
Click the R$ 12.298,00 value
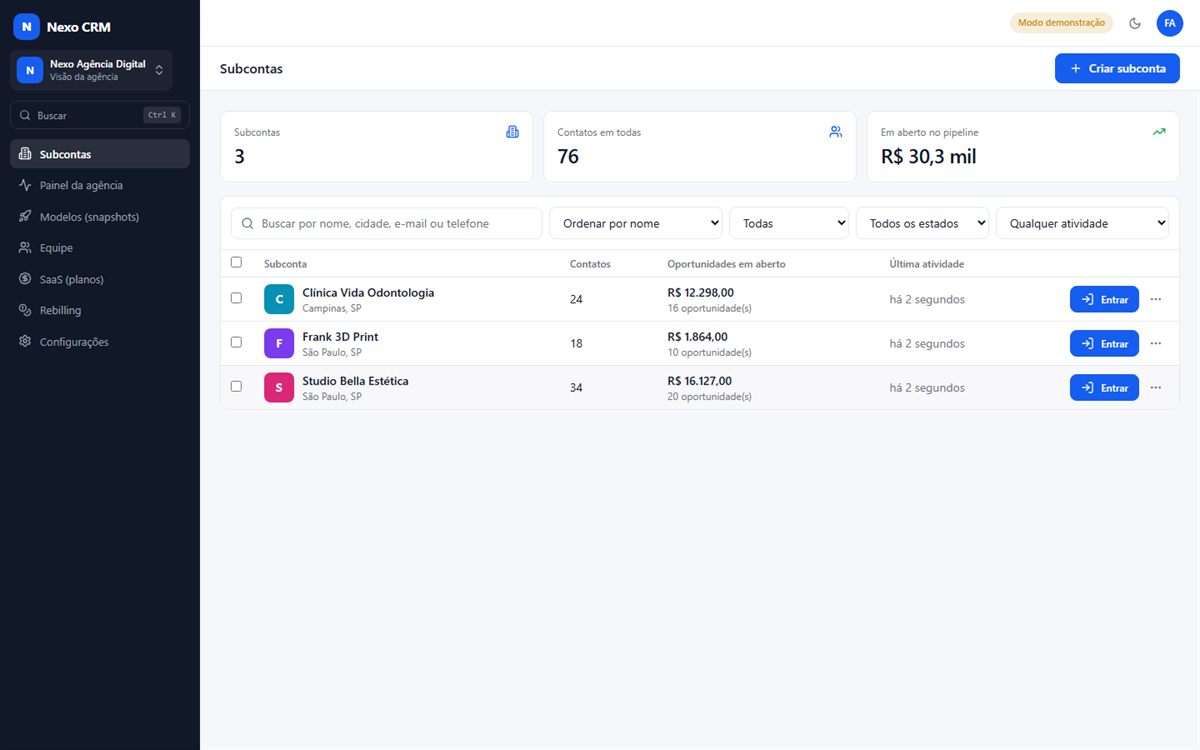click(700, 293)
